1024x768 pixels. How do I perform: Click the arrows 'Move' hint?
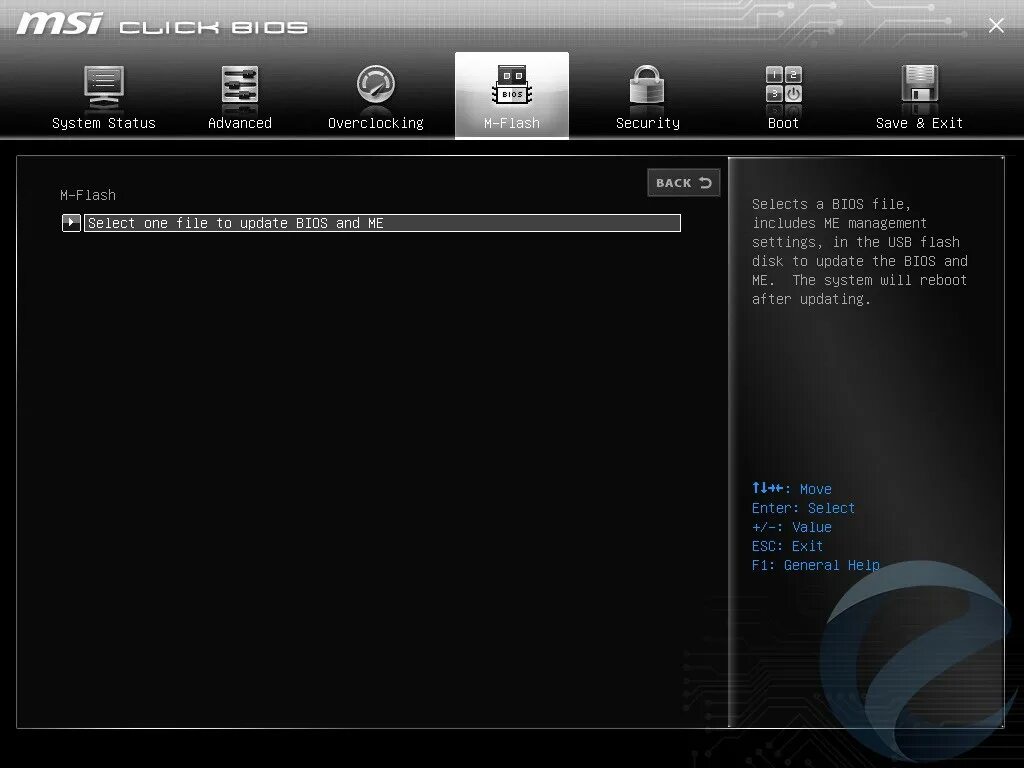(x=792, y=488)
